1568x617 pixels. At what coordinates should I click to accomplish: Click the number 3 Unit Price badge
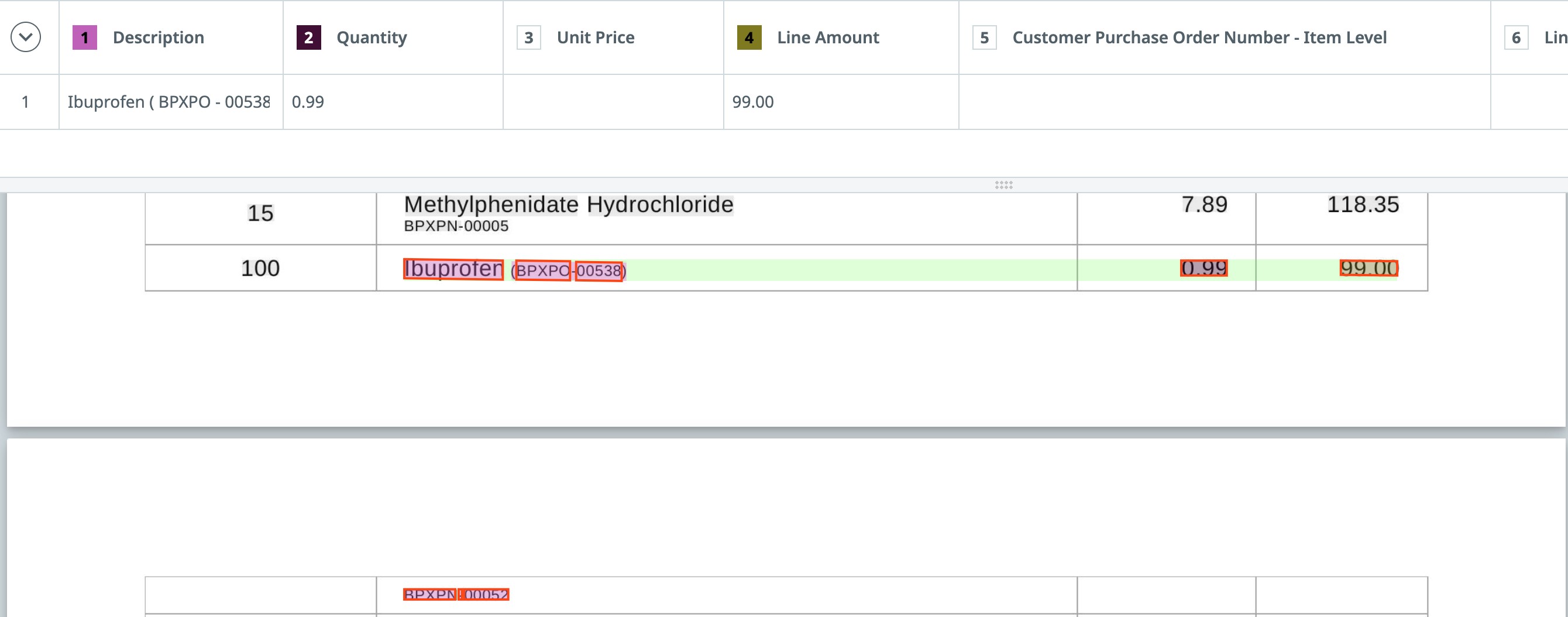point(529,38)
